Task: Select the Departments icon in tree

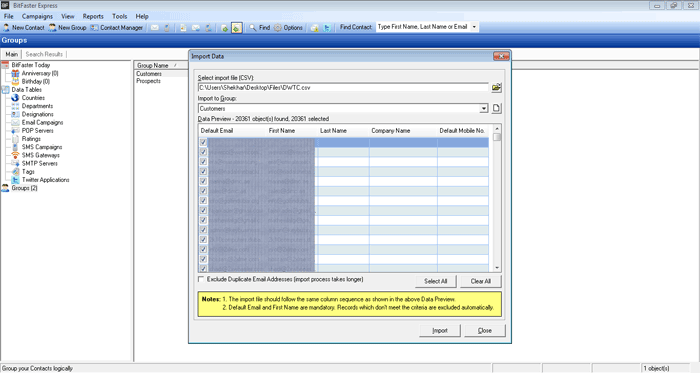Action: point(15,106)
